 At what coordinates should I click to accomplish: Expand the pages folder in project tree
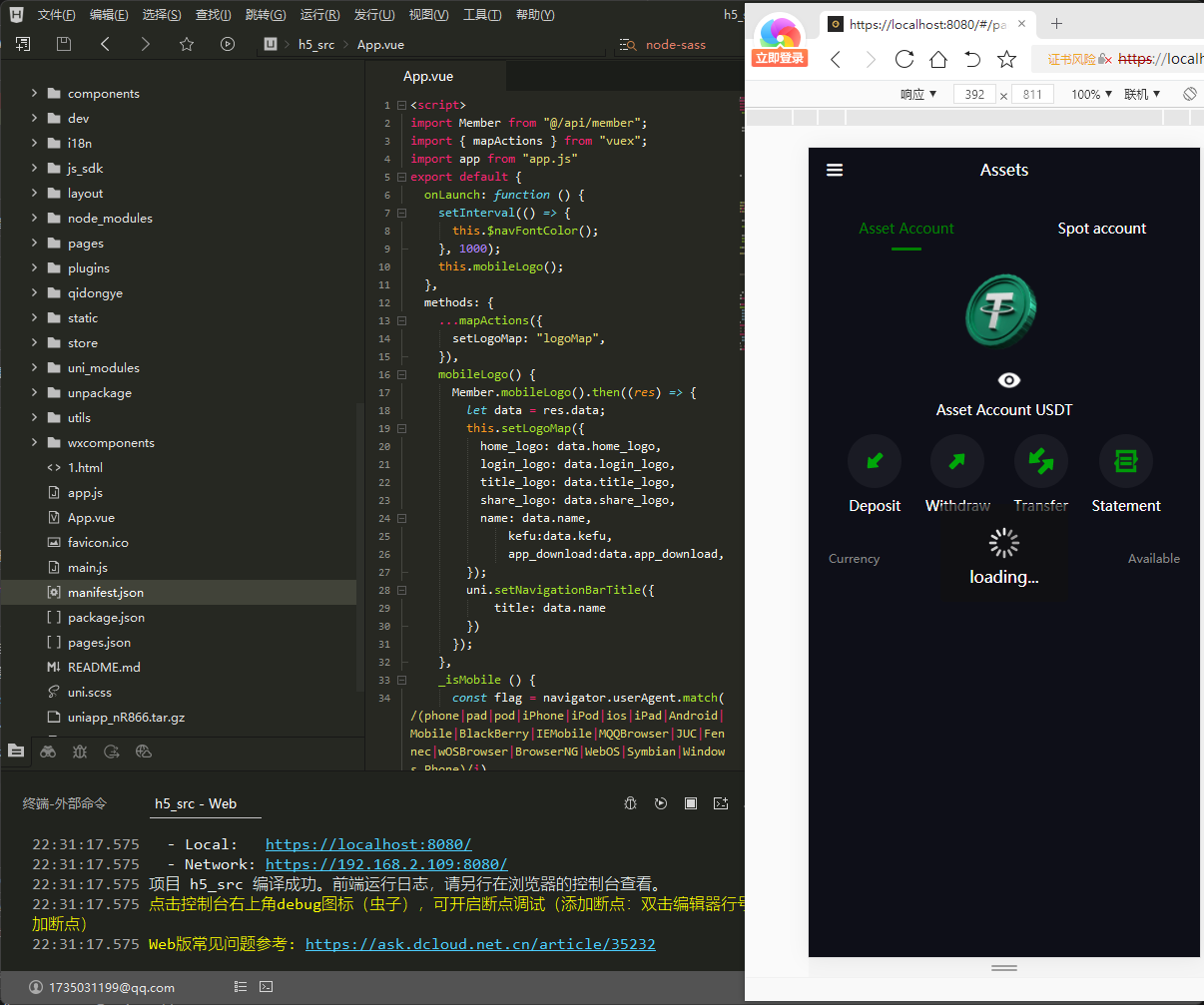pos(34,243)
